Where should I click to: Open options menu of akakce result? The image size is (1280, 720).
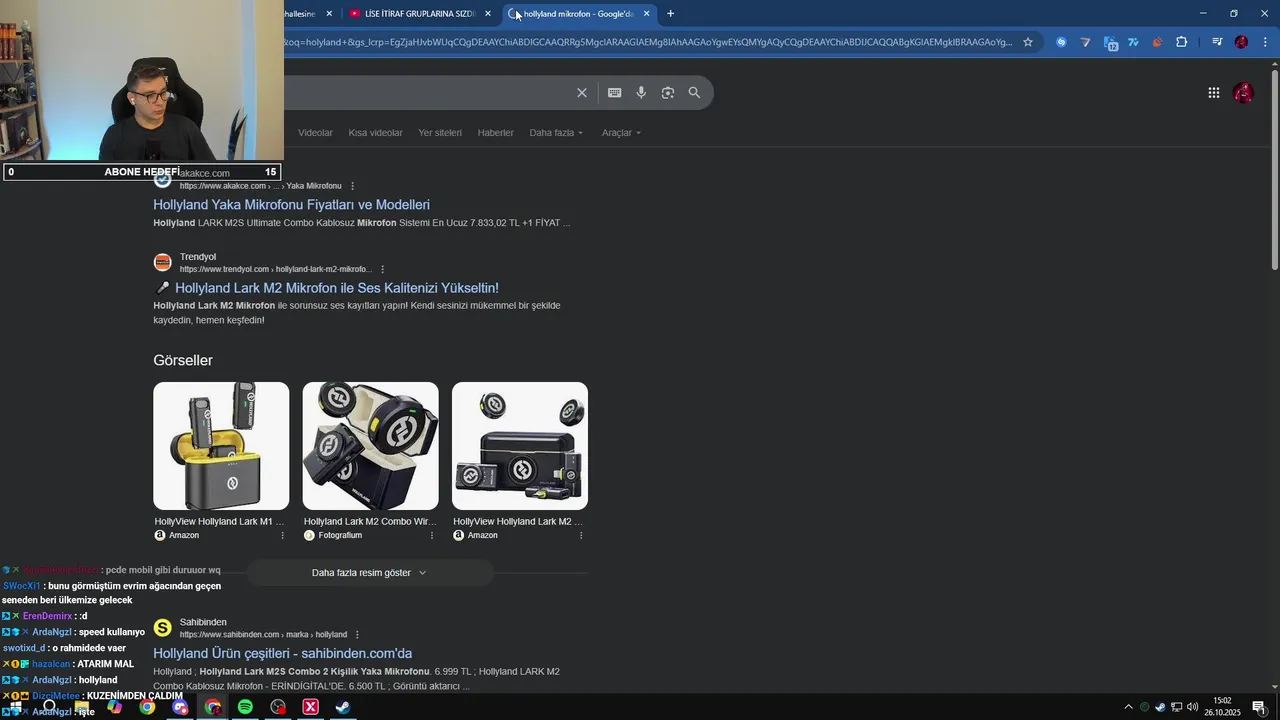tap(352, 186)
